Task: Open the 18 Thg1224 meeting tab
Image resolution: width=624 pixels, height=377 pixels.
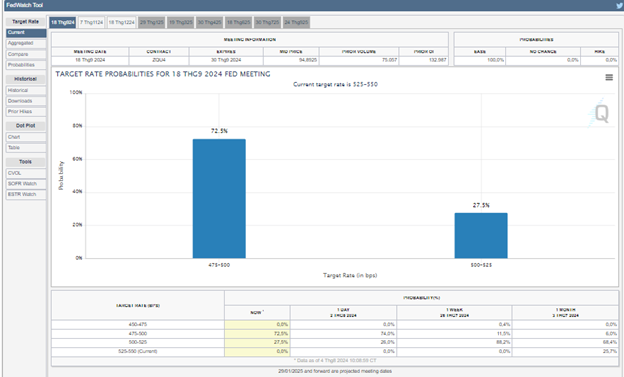Action: pyautogui.click(x=121, y=22)
